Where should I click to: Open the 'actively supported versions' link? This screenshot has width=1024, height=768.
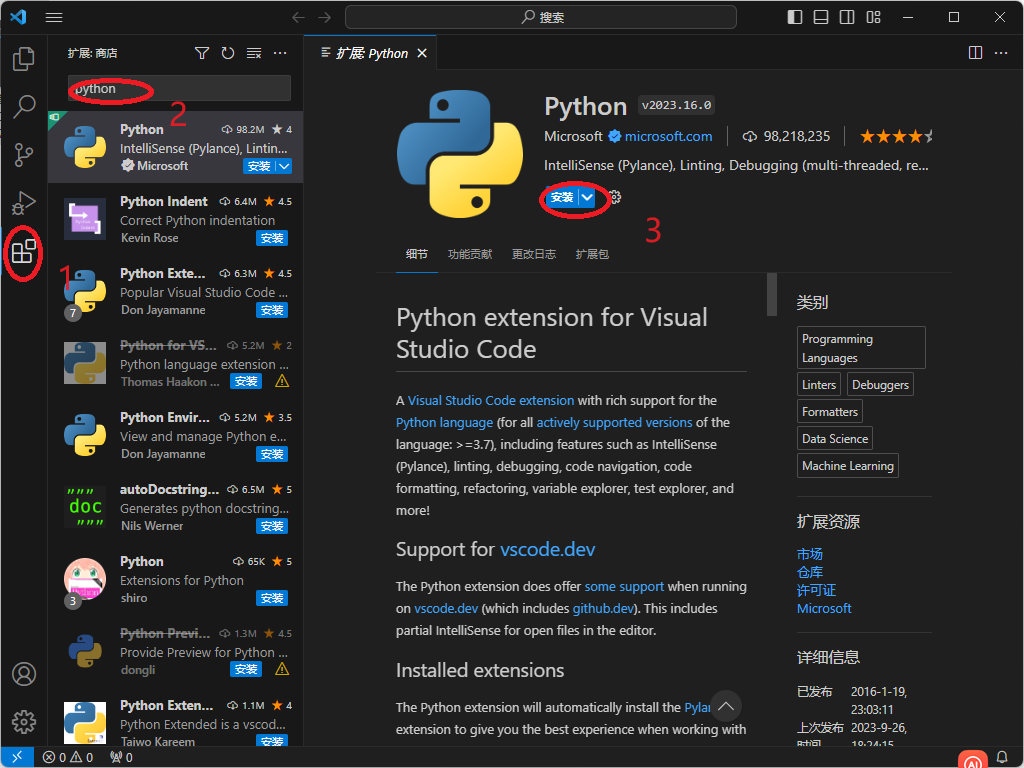(614, 423)
